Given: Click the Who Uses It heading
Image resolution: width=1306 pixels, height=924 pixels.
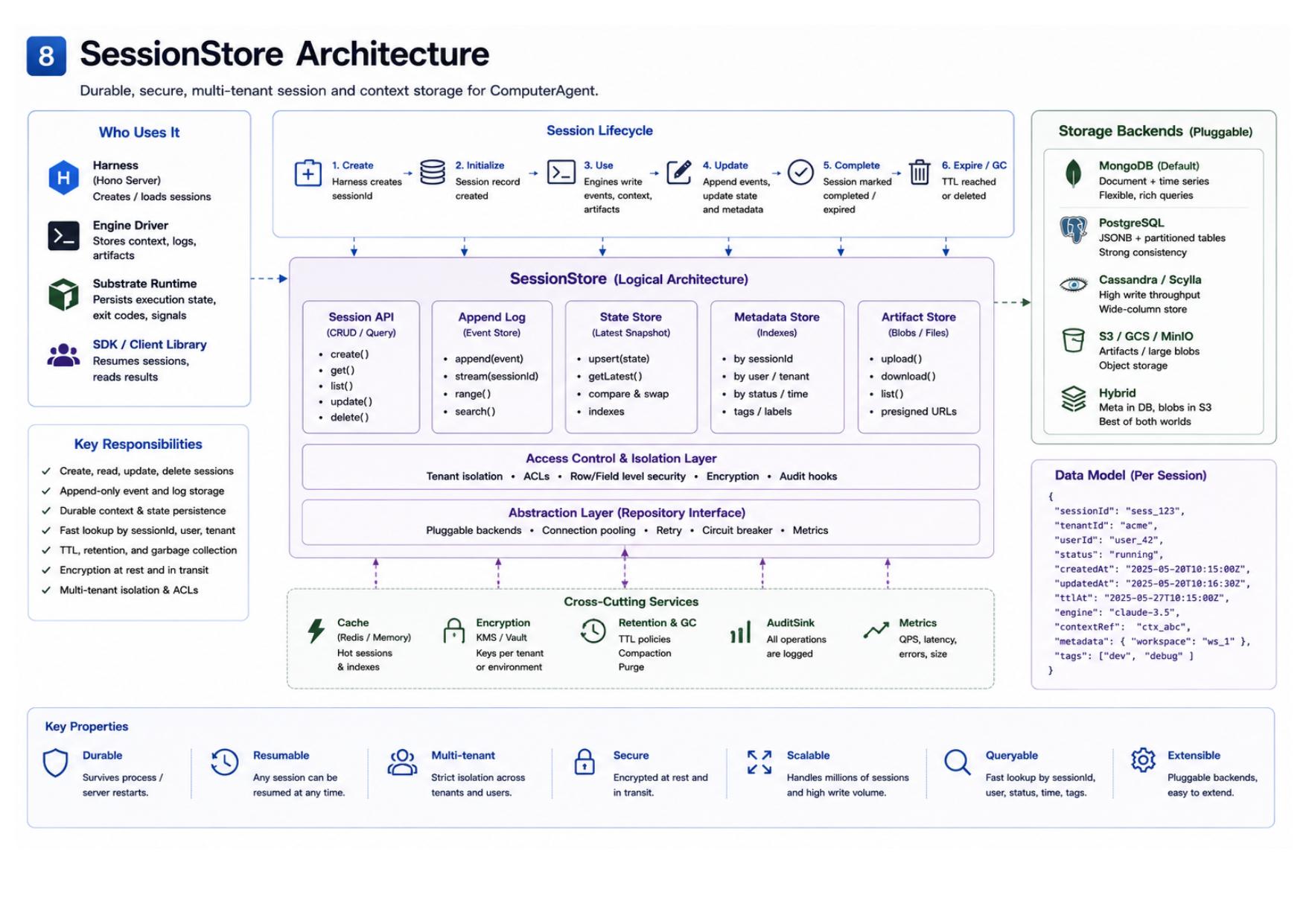Looking at the screenshot, I should (139, 133).
